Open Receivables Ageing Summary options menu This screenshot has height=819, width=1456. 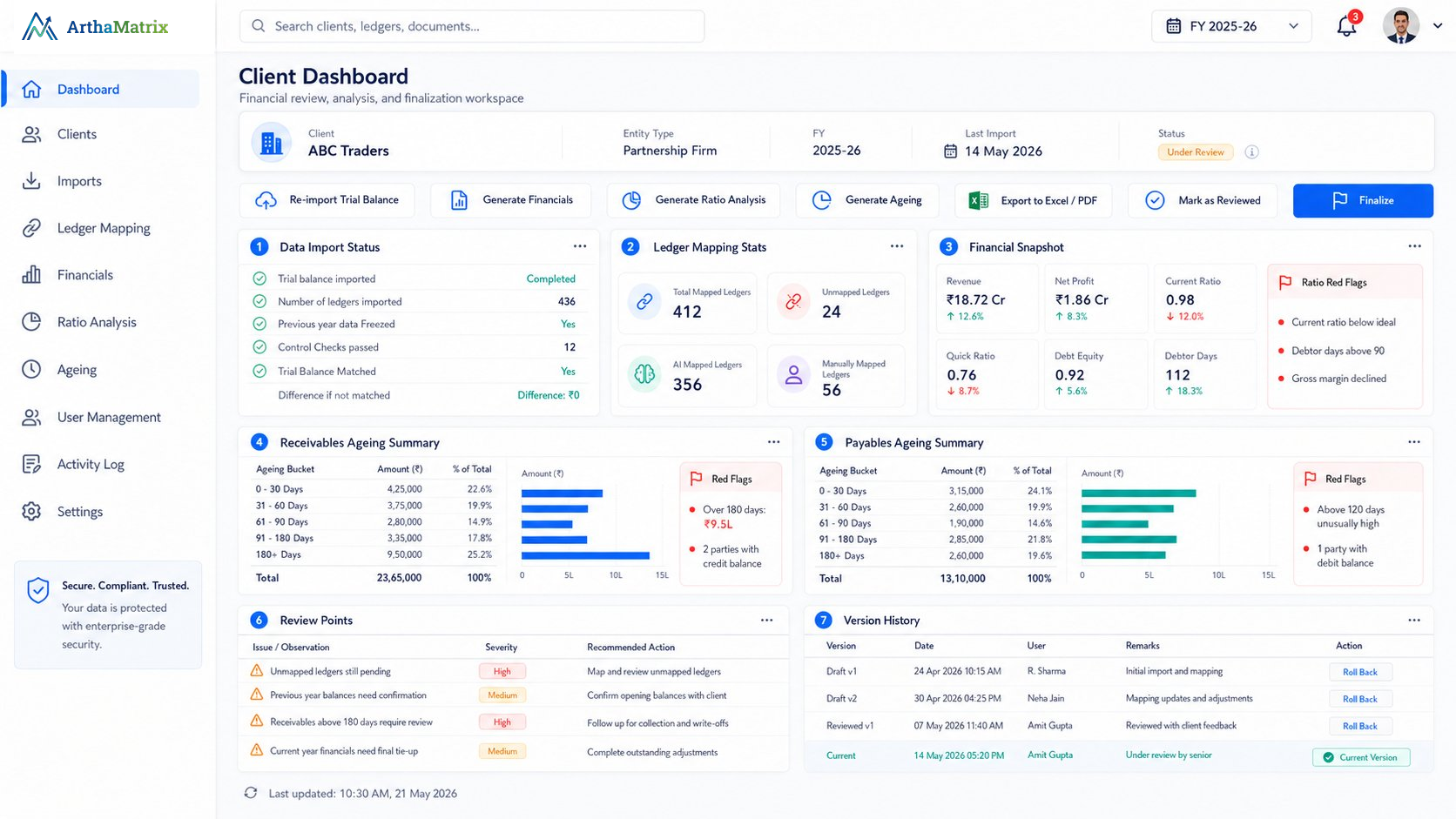773,442
